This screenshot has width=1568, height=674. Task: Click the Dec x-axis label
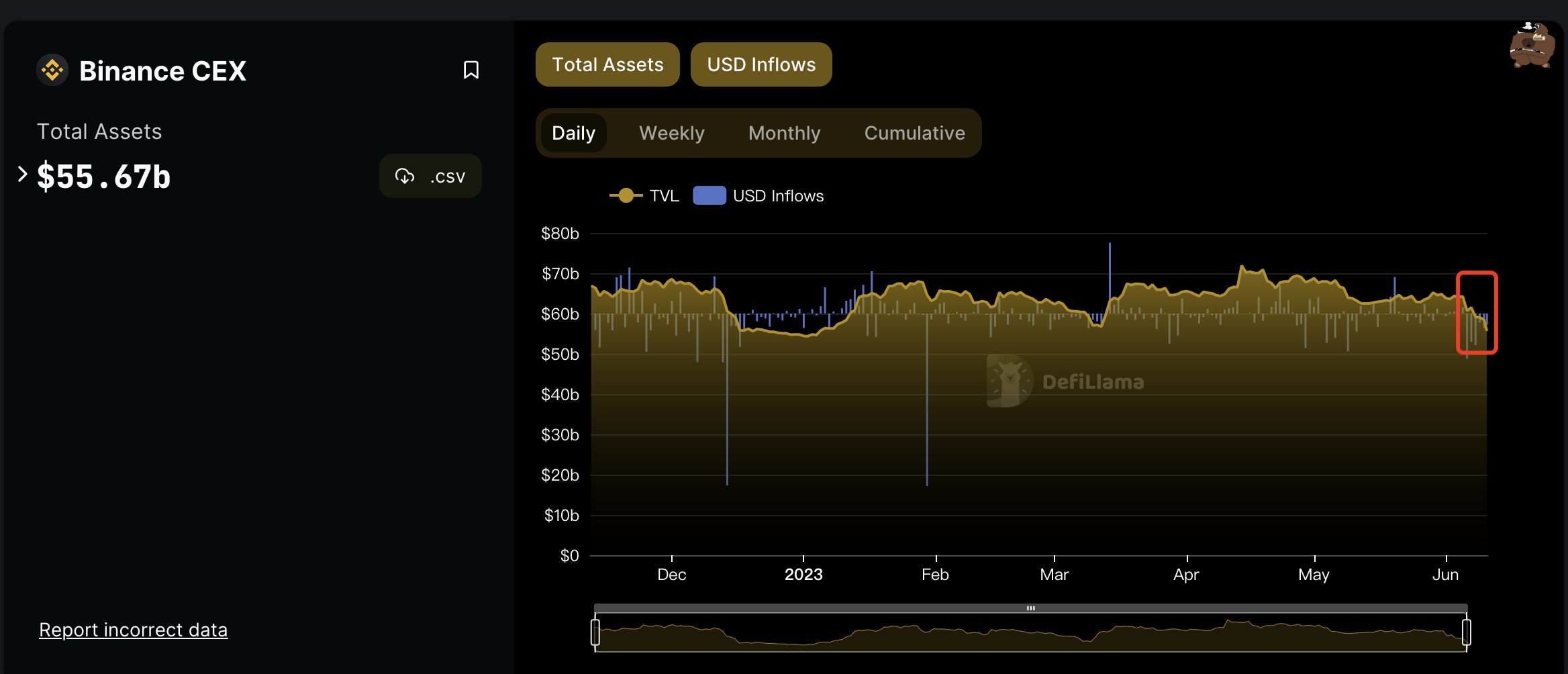671,575
